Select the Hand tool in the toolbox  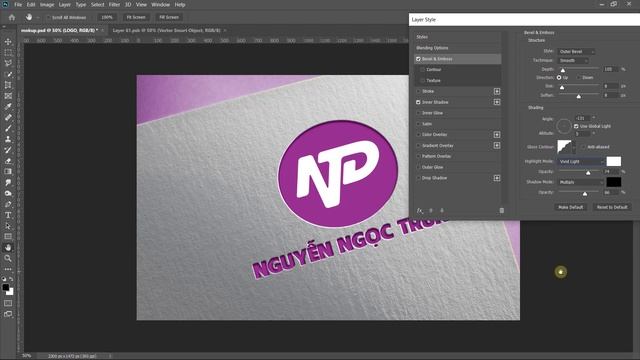[8, 247]
